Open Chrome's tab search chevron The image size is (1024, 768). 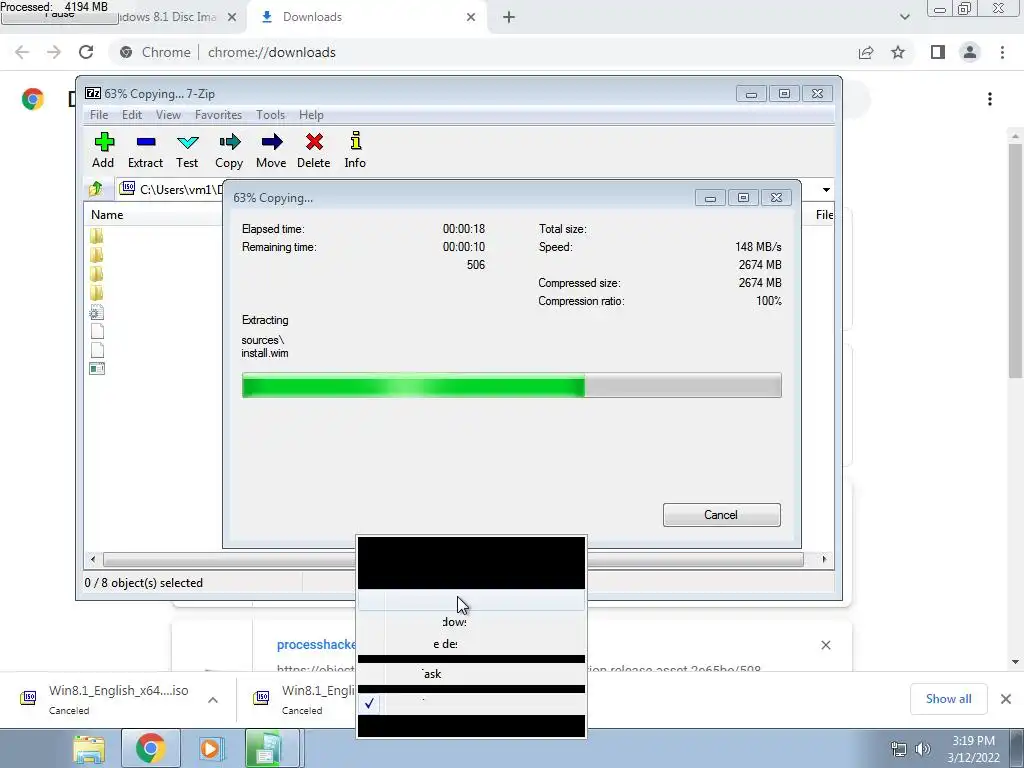tap(904, 18)
